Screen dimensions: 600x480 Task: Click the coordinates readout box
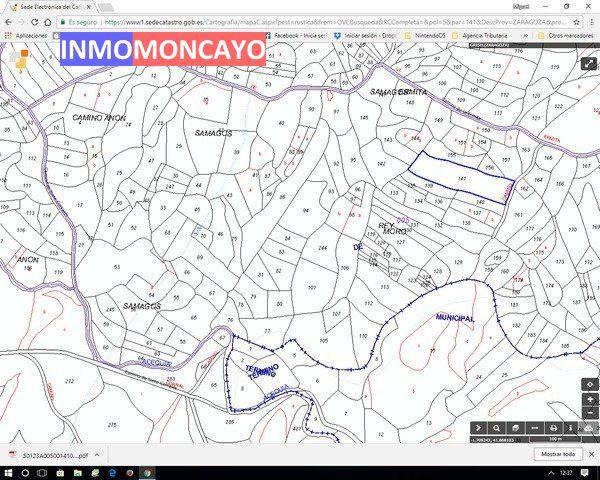(499, 440)
